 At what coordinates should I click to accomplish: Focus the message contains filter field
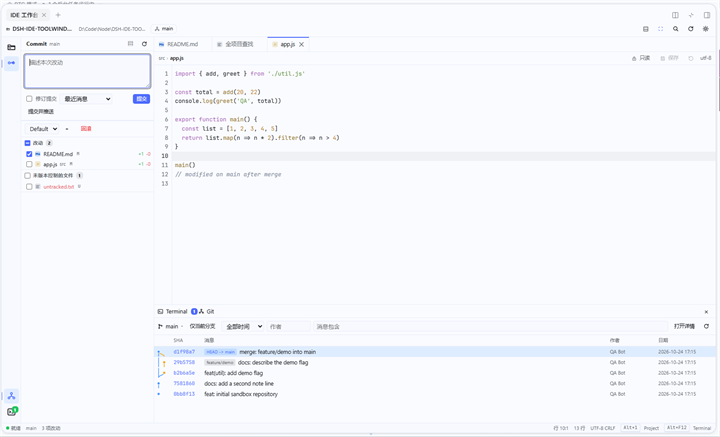pos(490,326)
